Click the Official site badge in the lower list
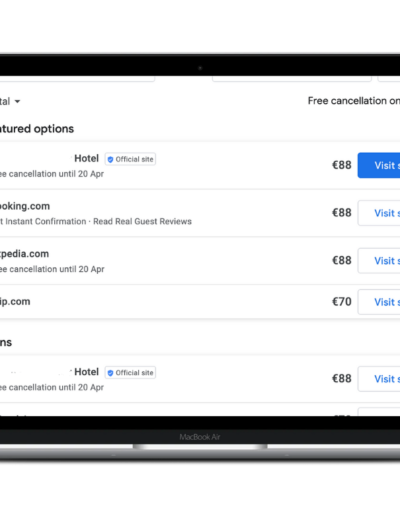The width and height of the screenshot is (400, 516). 130,372
